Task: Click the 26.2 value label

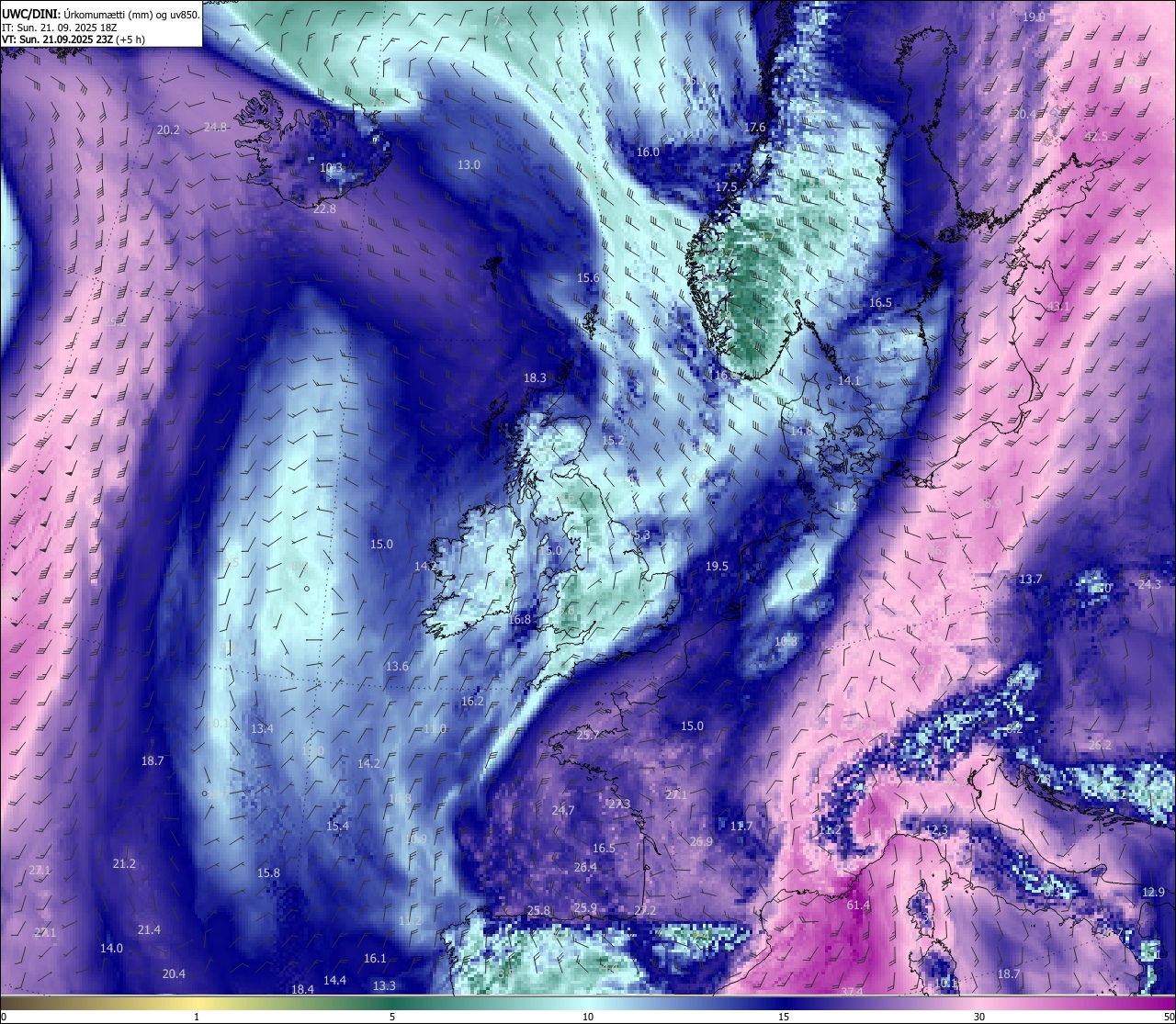Action: click(1100, 745)
